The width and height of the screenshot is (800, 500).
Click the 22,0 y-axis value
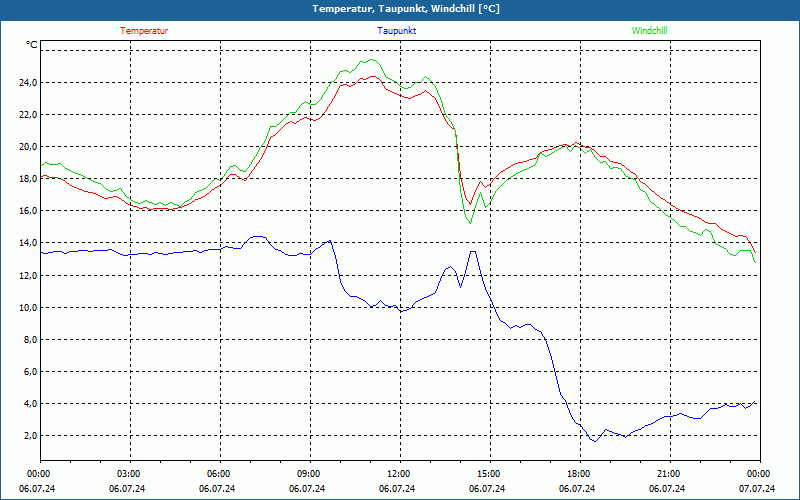click(x=28, y=115)
